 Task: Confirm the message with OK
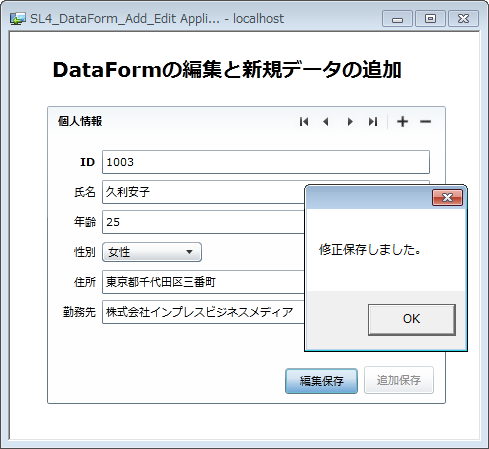coord(412,319)
